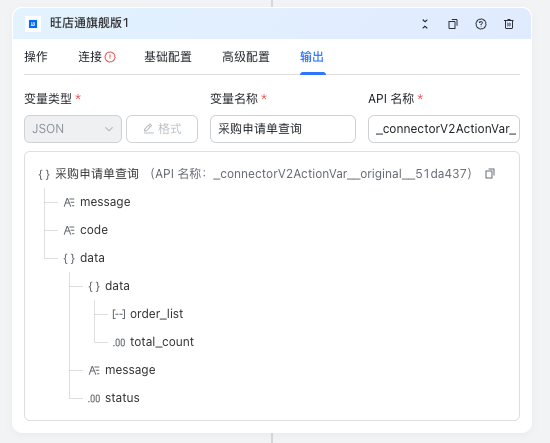Switch to the 操作 tab
The image size is (550, 443).
coord(36,57)
